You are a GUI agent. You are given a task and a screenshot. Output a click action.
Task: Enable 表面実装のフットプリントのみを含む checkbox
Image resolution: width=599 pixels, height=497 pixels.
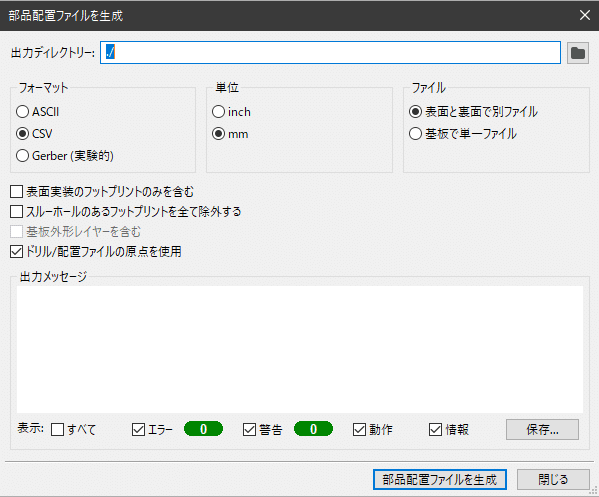tap(16, 192)
